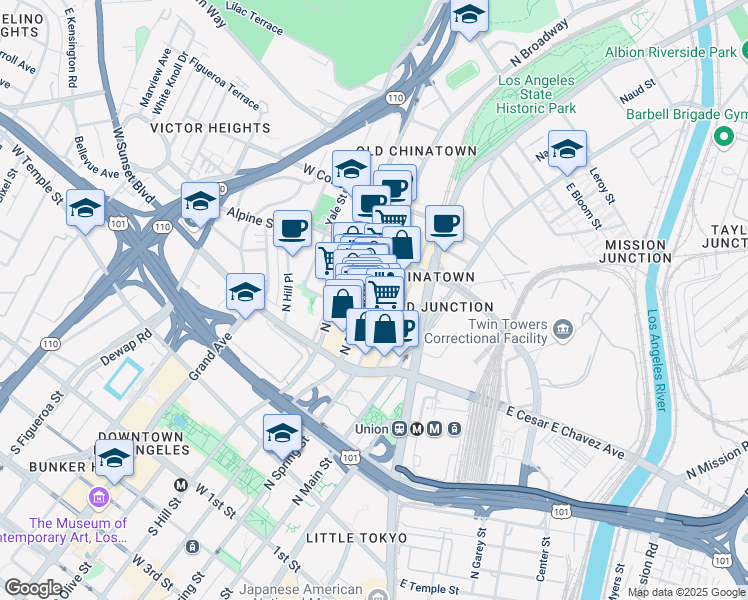Select the Downtown Los Angeles label

click(141, 444)
